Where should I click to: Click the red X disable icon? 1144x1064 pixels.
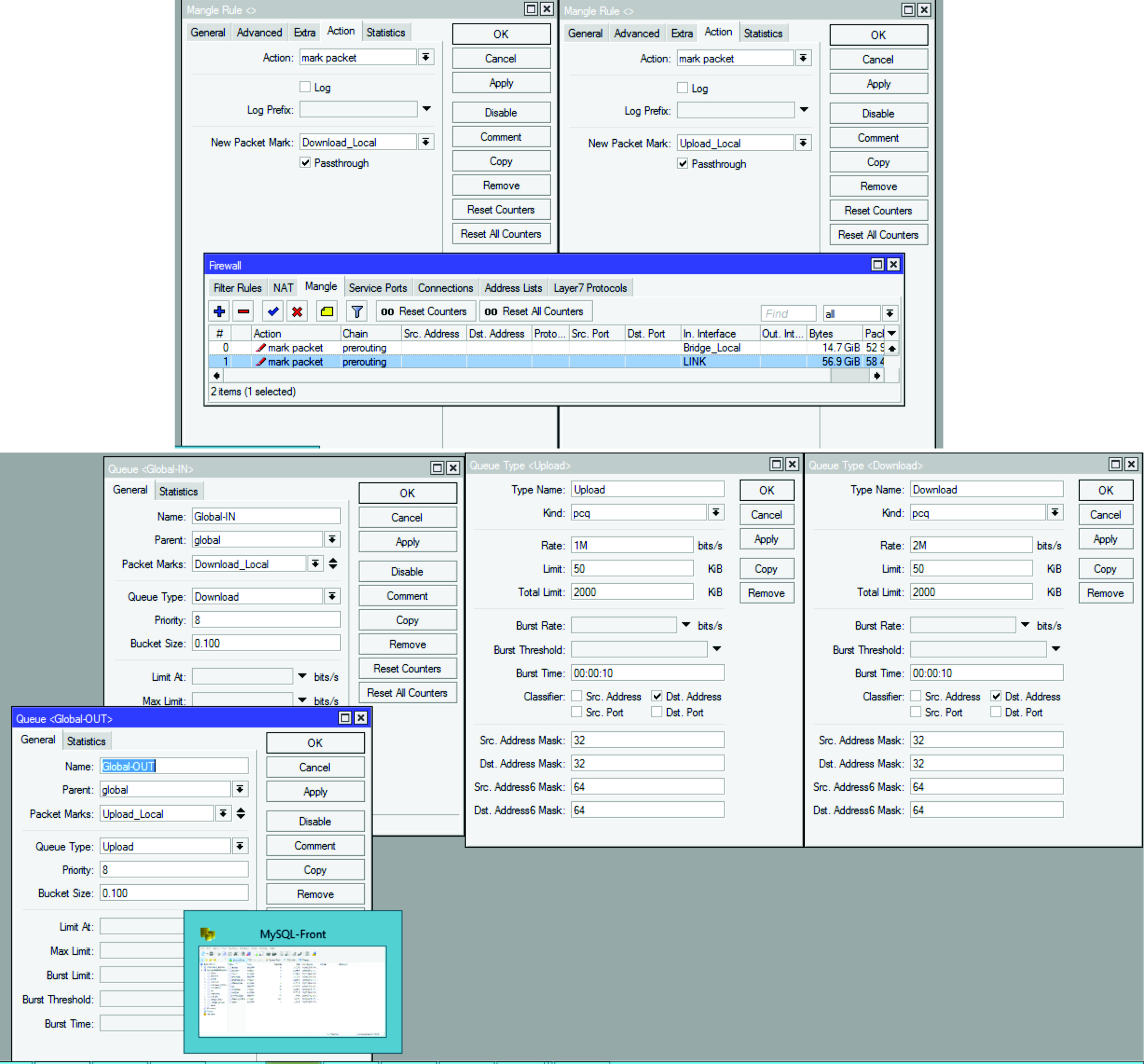click(x=297, y=311)
